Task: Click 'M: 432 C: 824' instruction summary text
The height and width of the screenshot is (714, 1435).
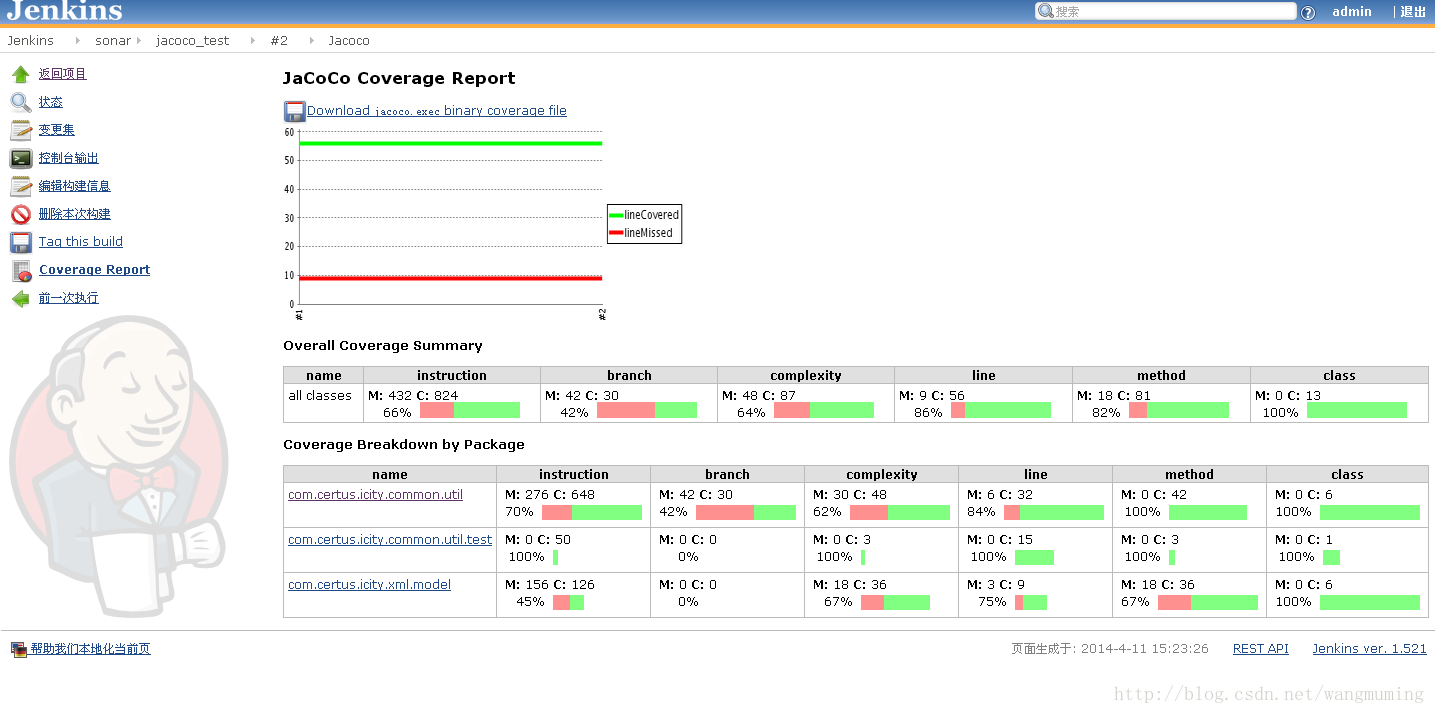Action: click(413, 396)
